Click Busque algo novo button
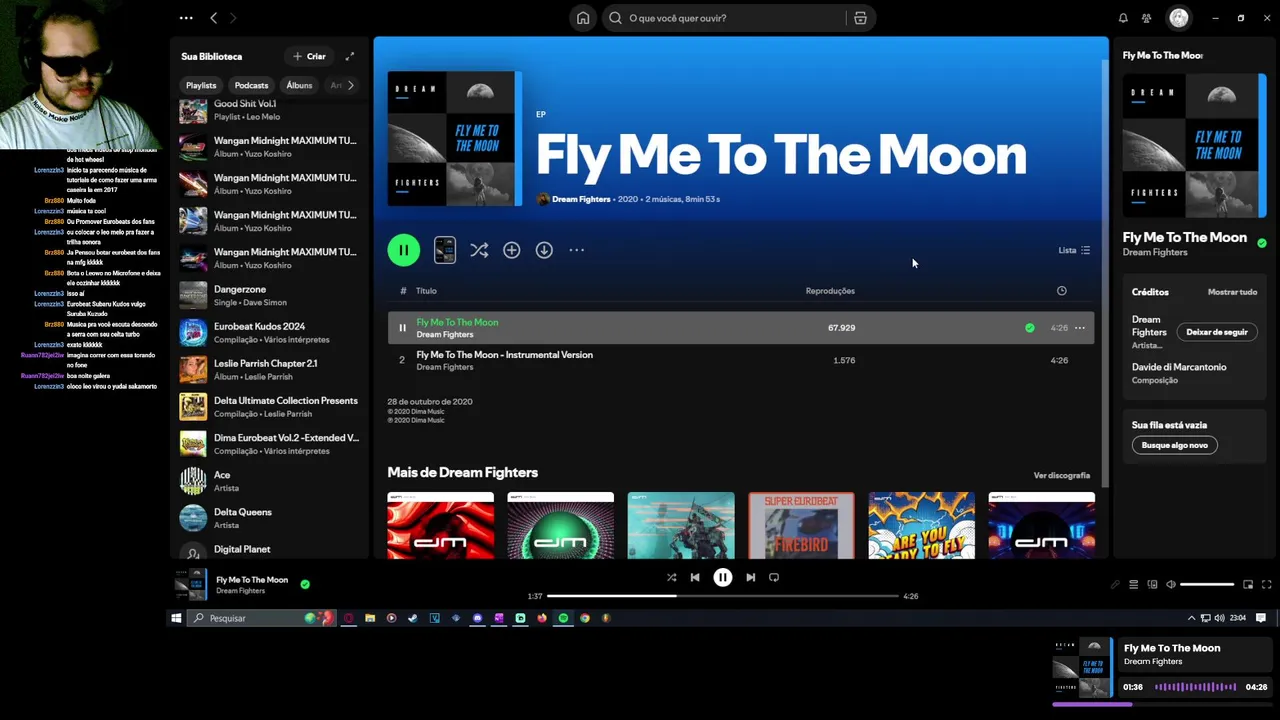Screen dimensions: 1280x720 [x=1175, y=445]
